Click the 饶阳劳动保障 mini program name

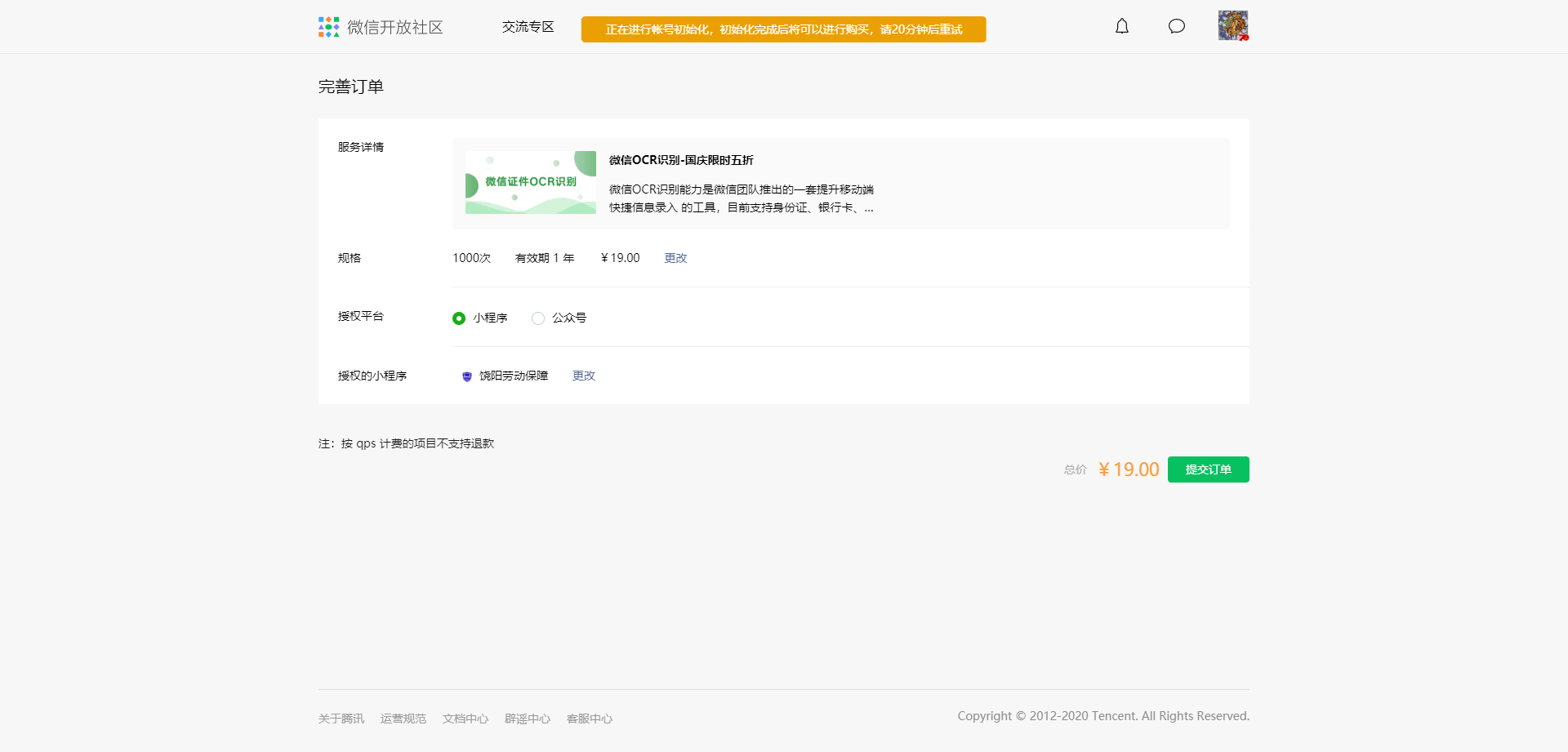pos(514,376)
